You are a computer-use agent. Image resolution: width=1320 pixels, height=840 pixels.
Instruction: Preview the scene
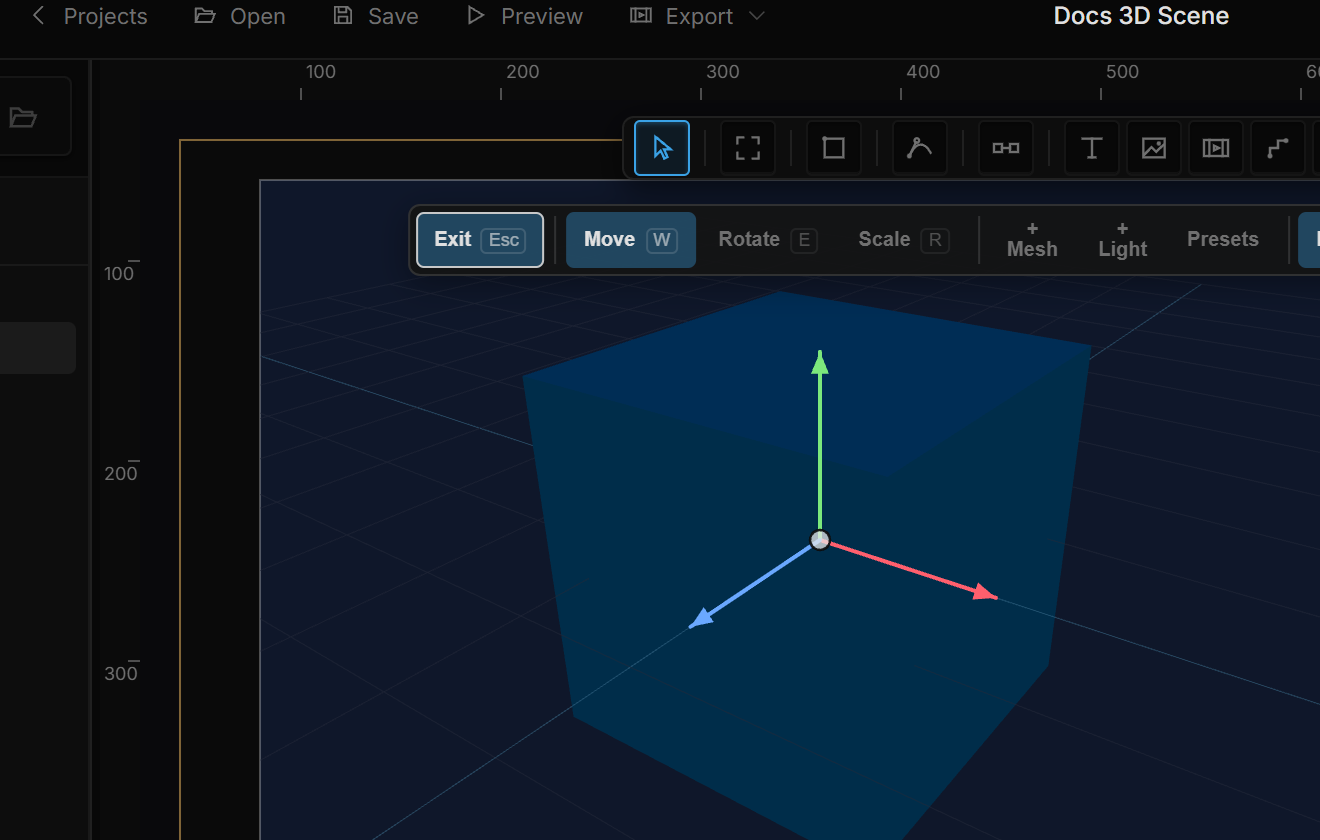525,16
